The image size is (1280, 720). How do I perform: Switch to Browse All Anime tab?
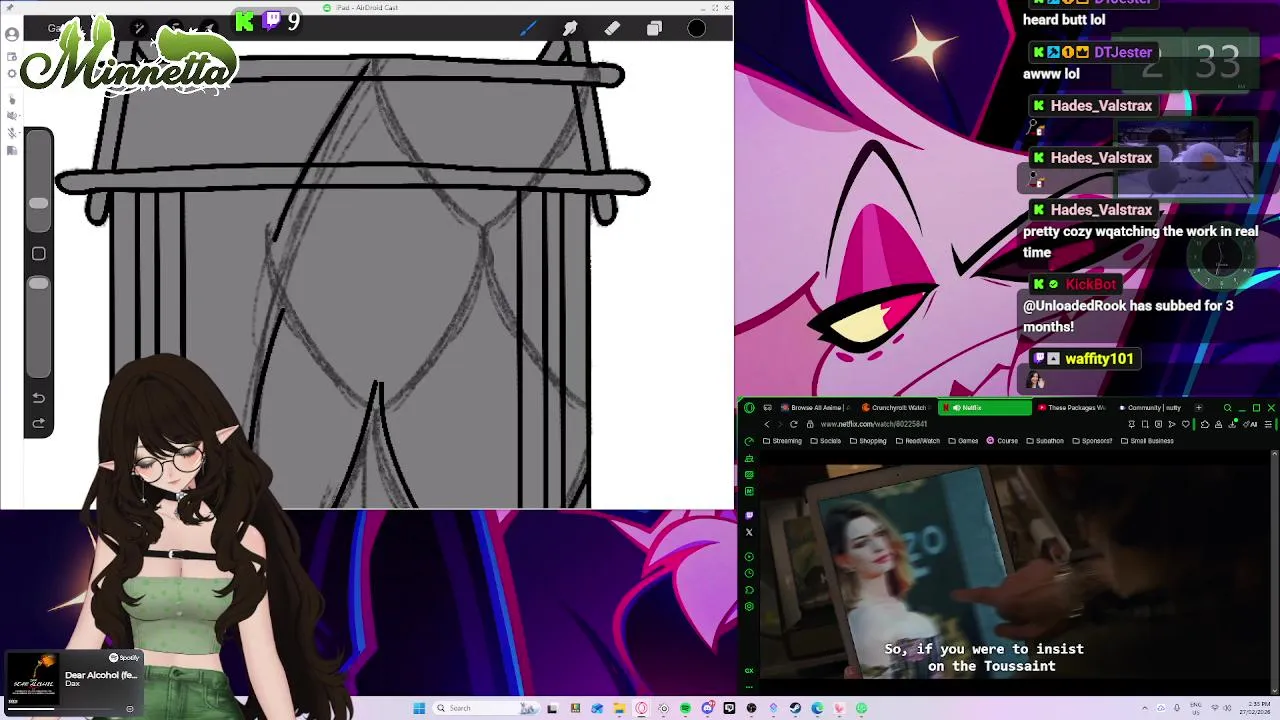(x=816, y=408)
